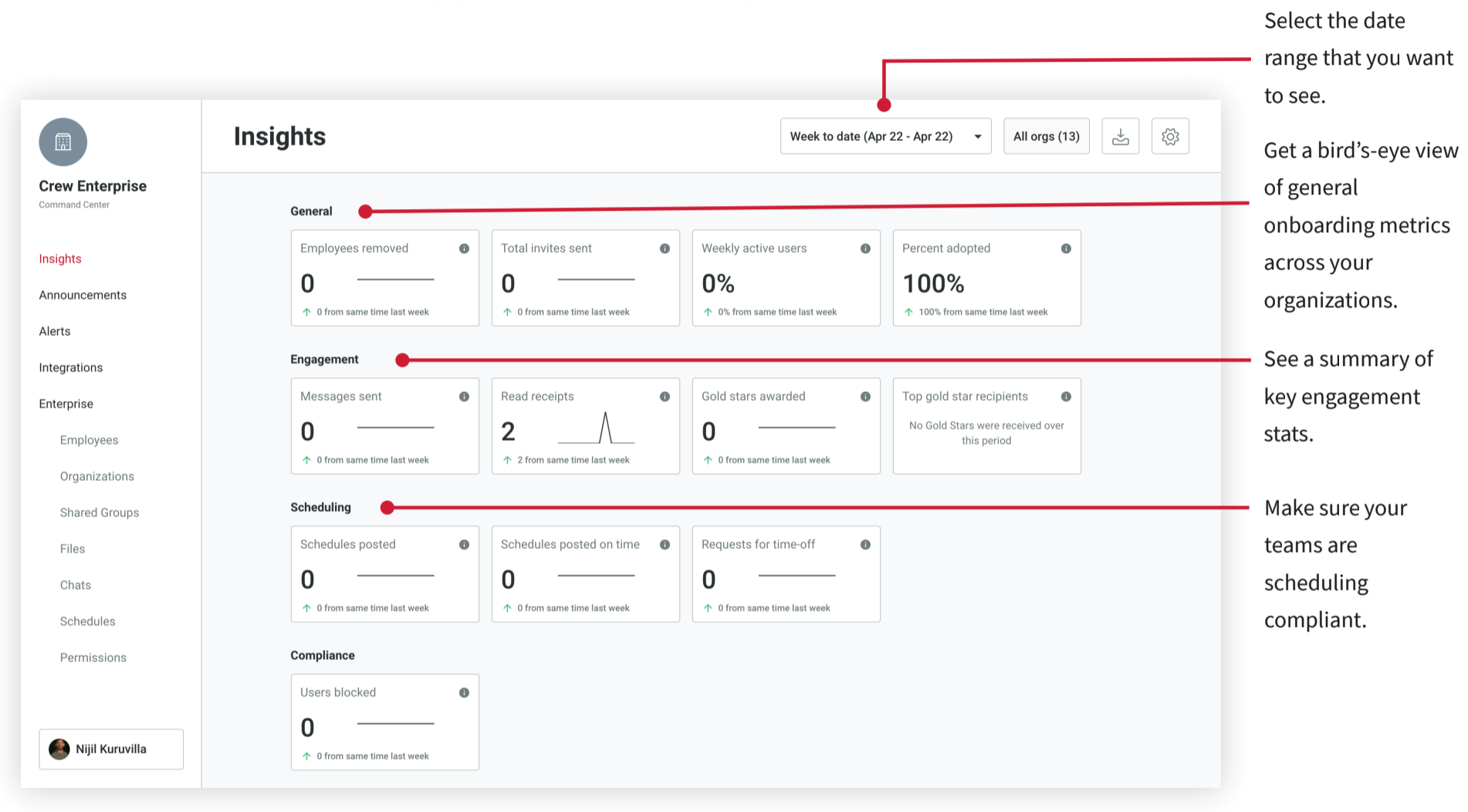Click the General section heading
The image size is (1468, 812).
pyautogui.click(x=311, y=211)
